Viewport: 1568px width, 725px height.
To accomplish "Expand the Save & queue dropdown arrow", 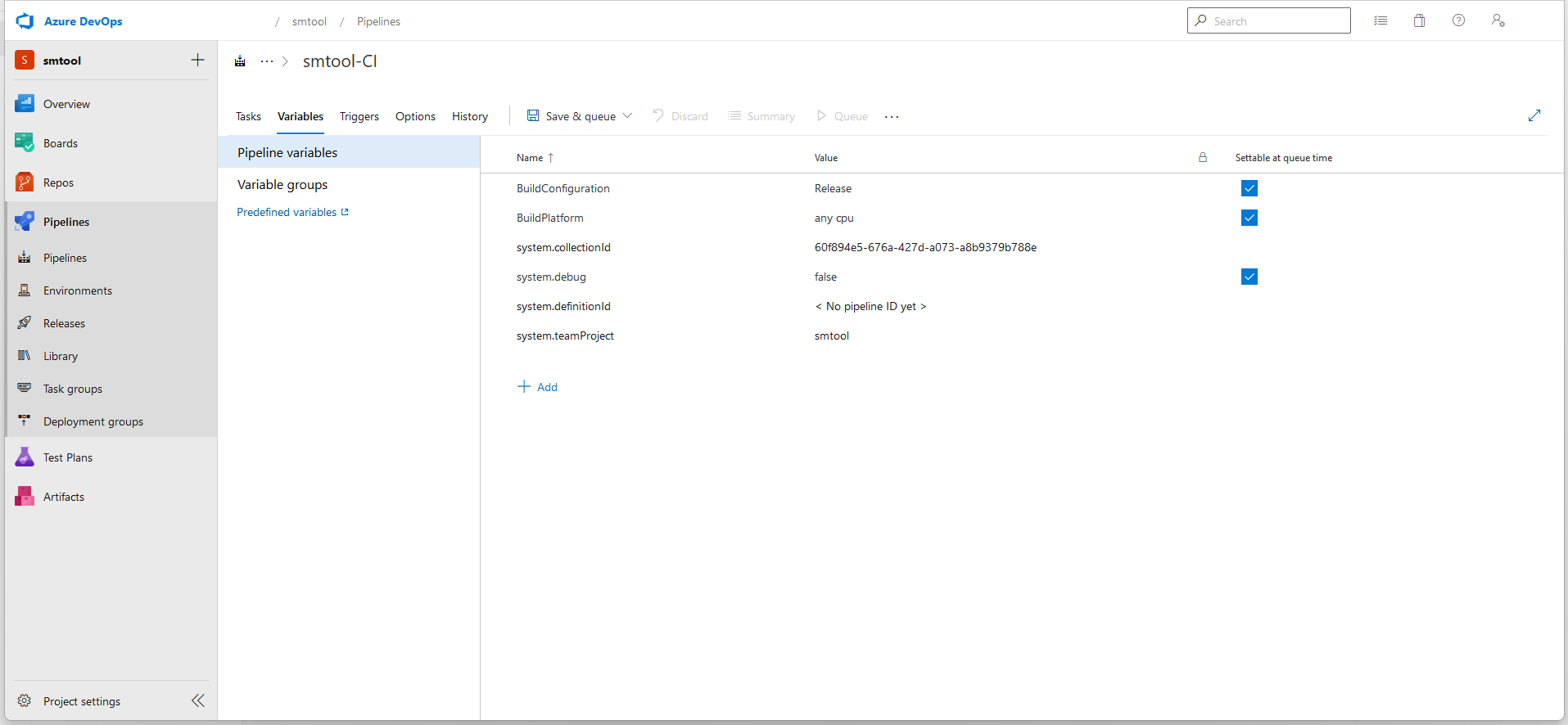I will [x=627, y=116].
